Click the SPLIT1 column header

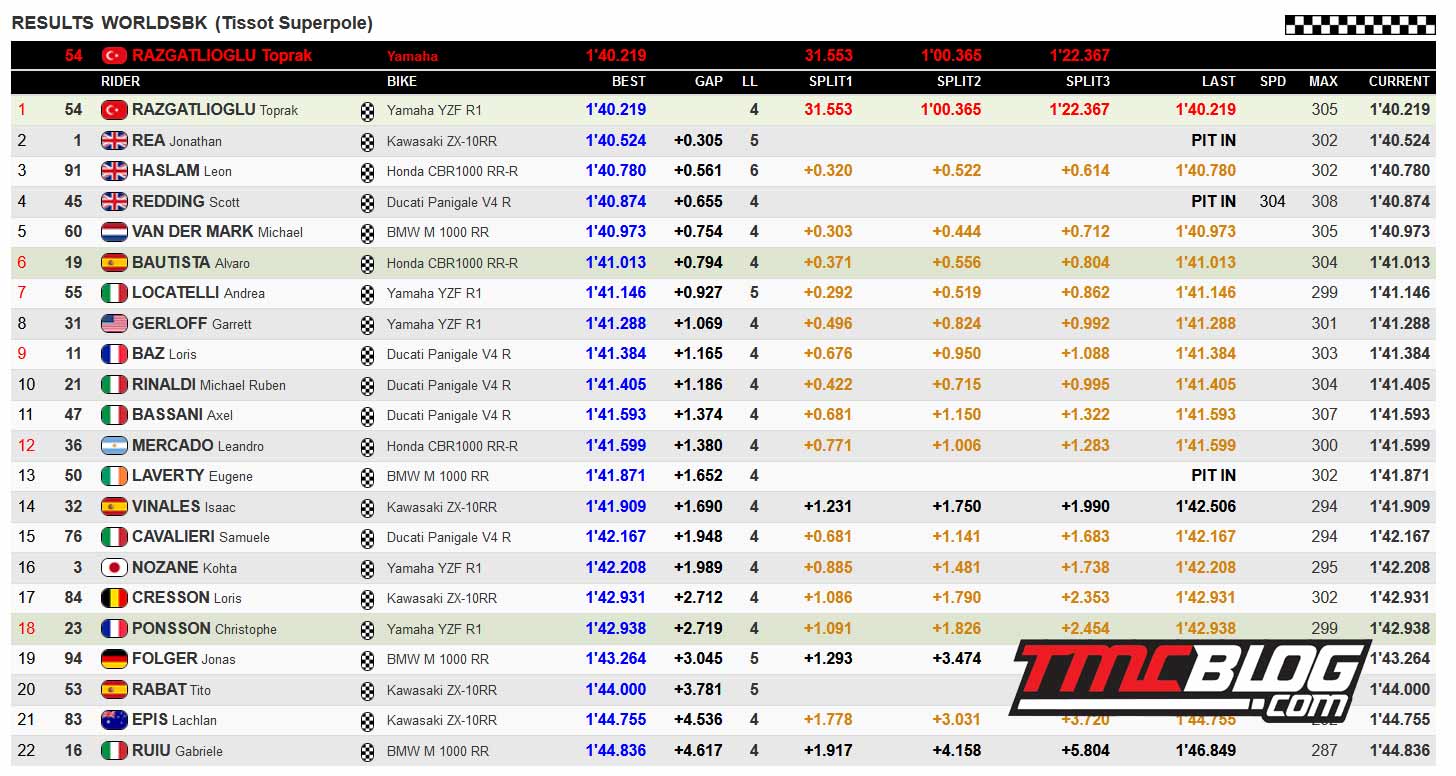(831, 81)
